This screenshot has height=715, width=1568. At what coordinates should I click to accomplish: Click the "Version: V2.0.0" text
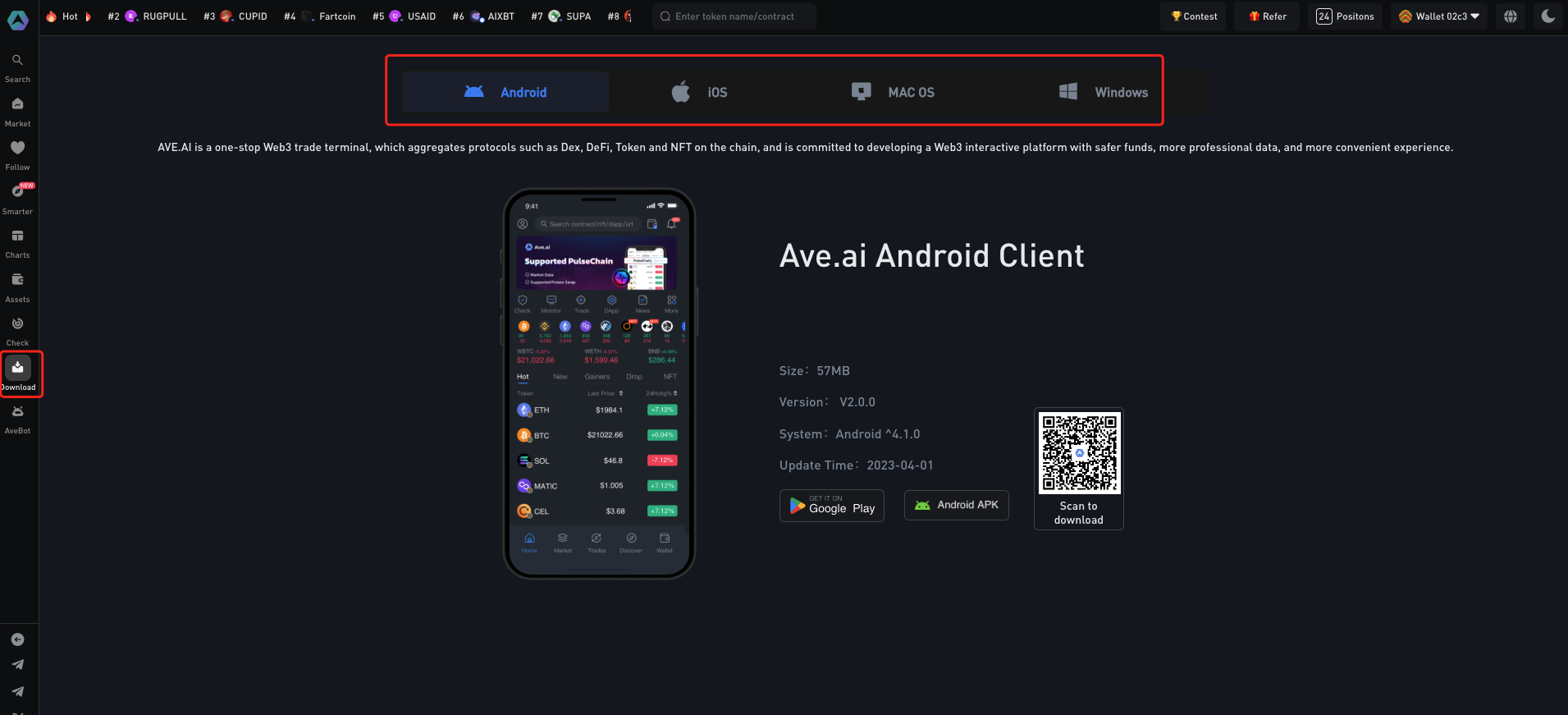tap(827, 402)
